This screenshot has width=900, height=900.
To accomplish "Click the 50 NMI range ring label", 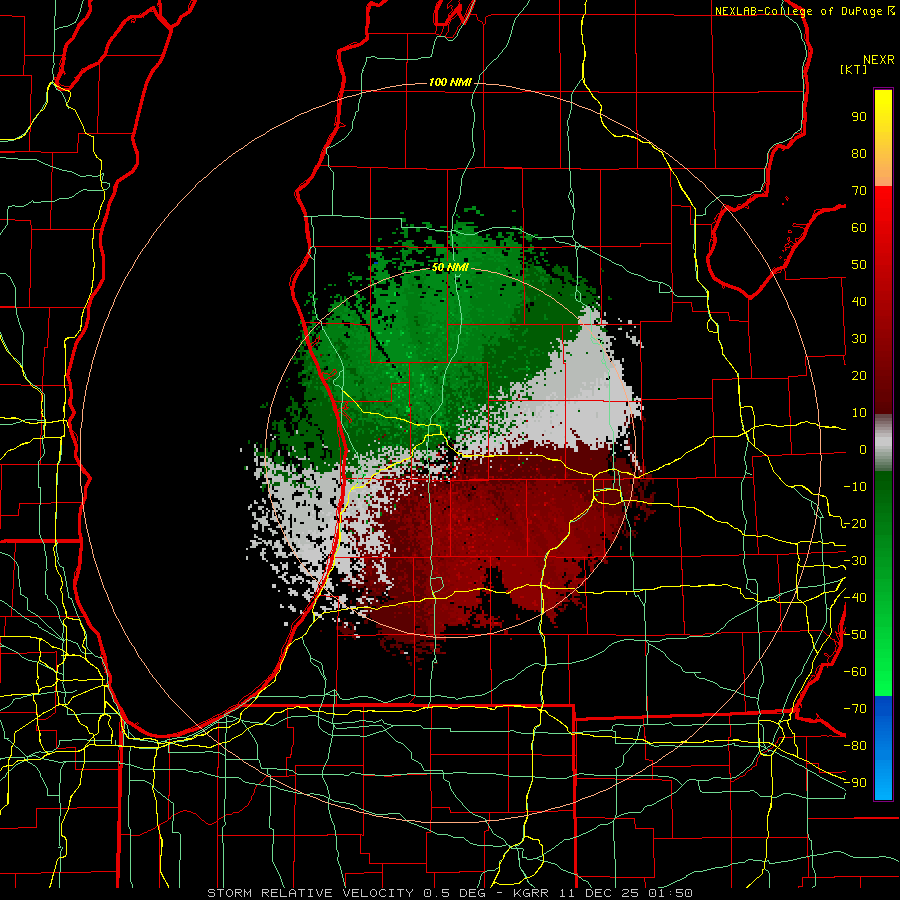I will [450, 267].
